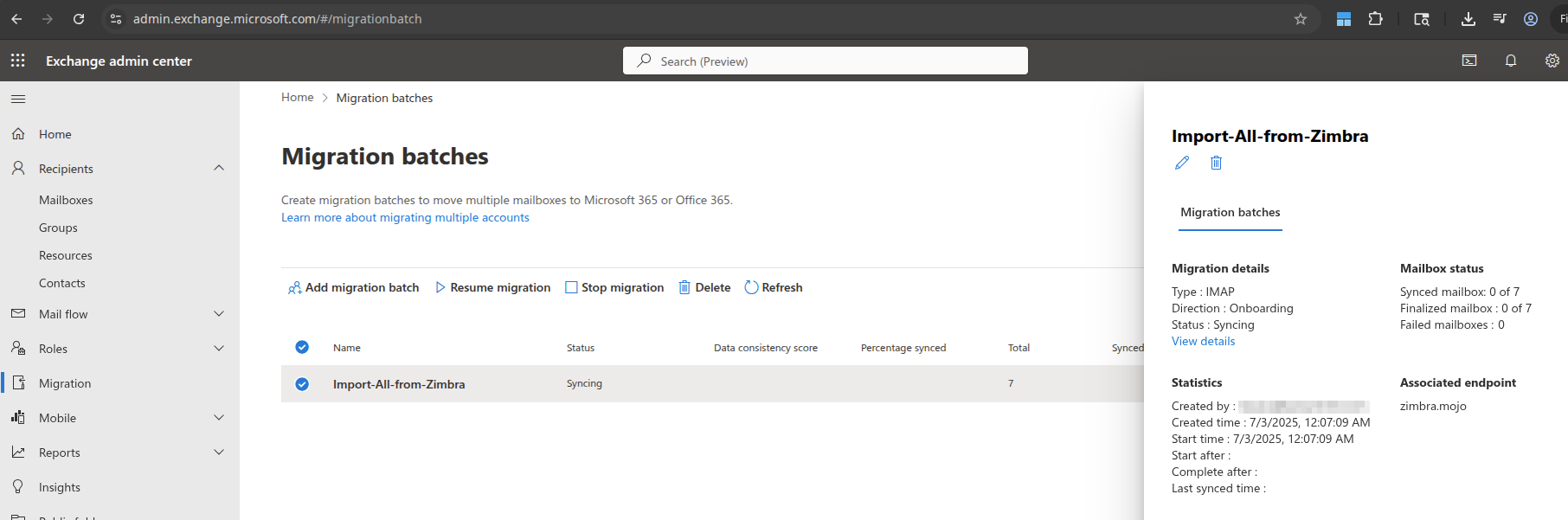1568x520 pixels.
Task: Open Groups in the sidebar
Action: [x=58, y=228]
